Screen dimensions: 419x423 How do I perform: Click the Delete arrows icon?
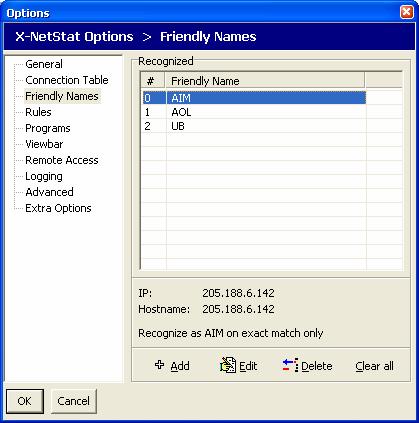[x=290, y=365]
